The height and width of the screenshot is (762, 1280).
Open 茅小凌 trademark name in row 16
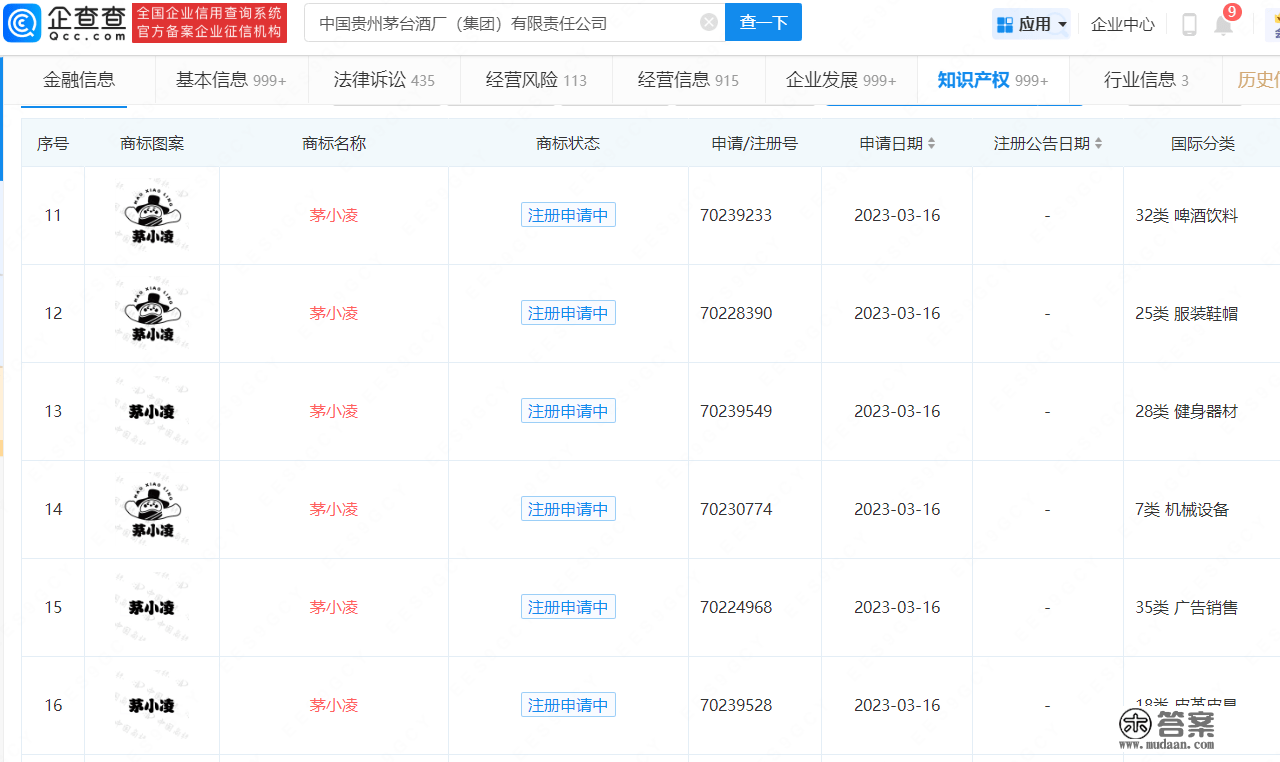[334, 705]
